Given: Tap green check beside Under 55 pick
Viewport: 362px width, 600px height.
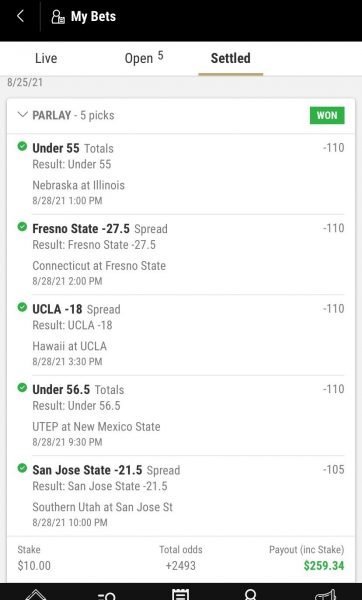Looking at the screenshot, I should point(23,146).
